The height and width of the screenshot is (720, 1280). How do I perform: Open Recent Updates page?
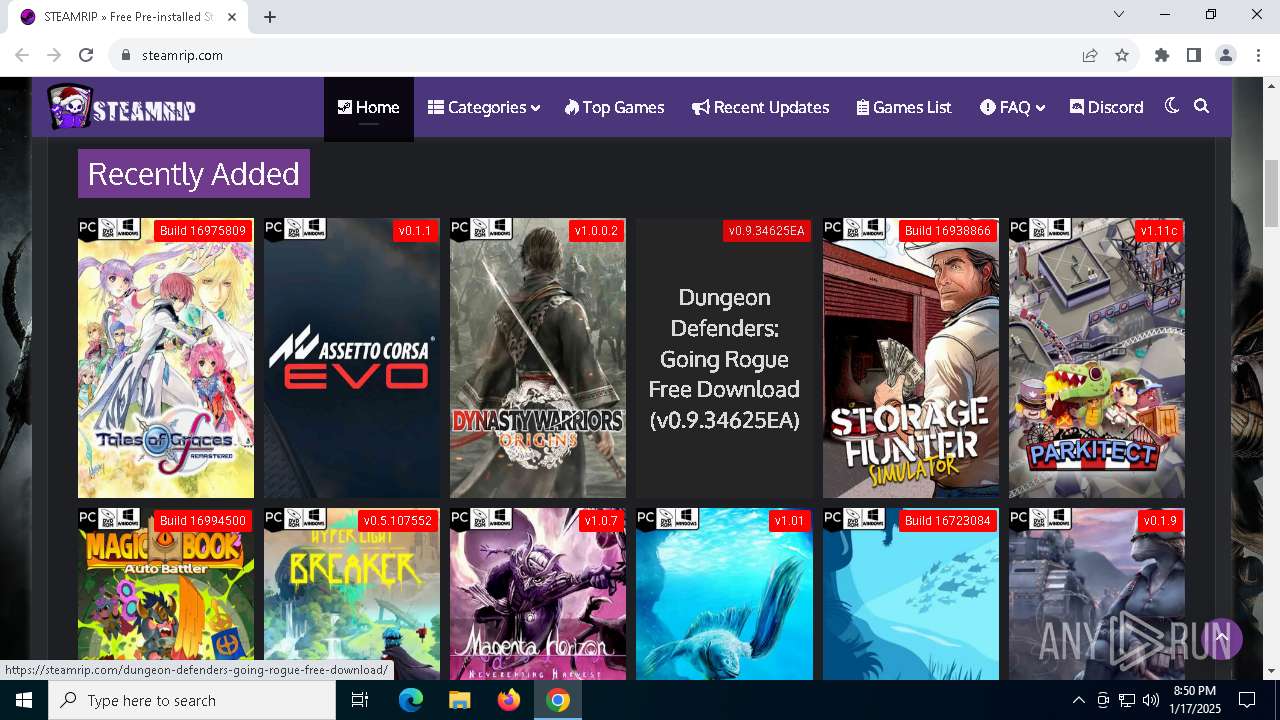(x=760, y=107)
